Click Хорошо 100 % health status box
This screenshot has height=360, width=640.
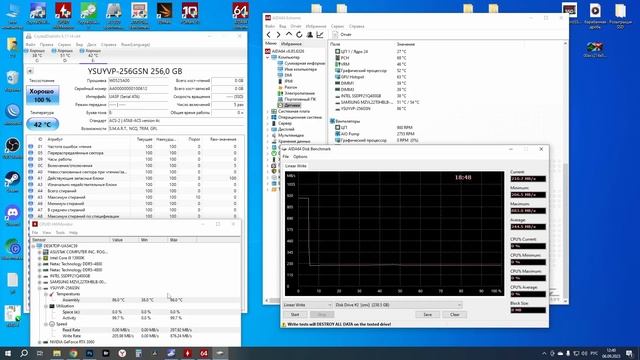[x=42, y=95]
